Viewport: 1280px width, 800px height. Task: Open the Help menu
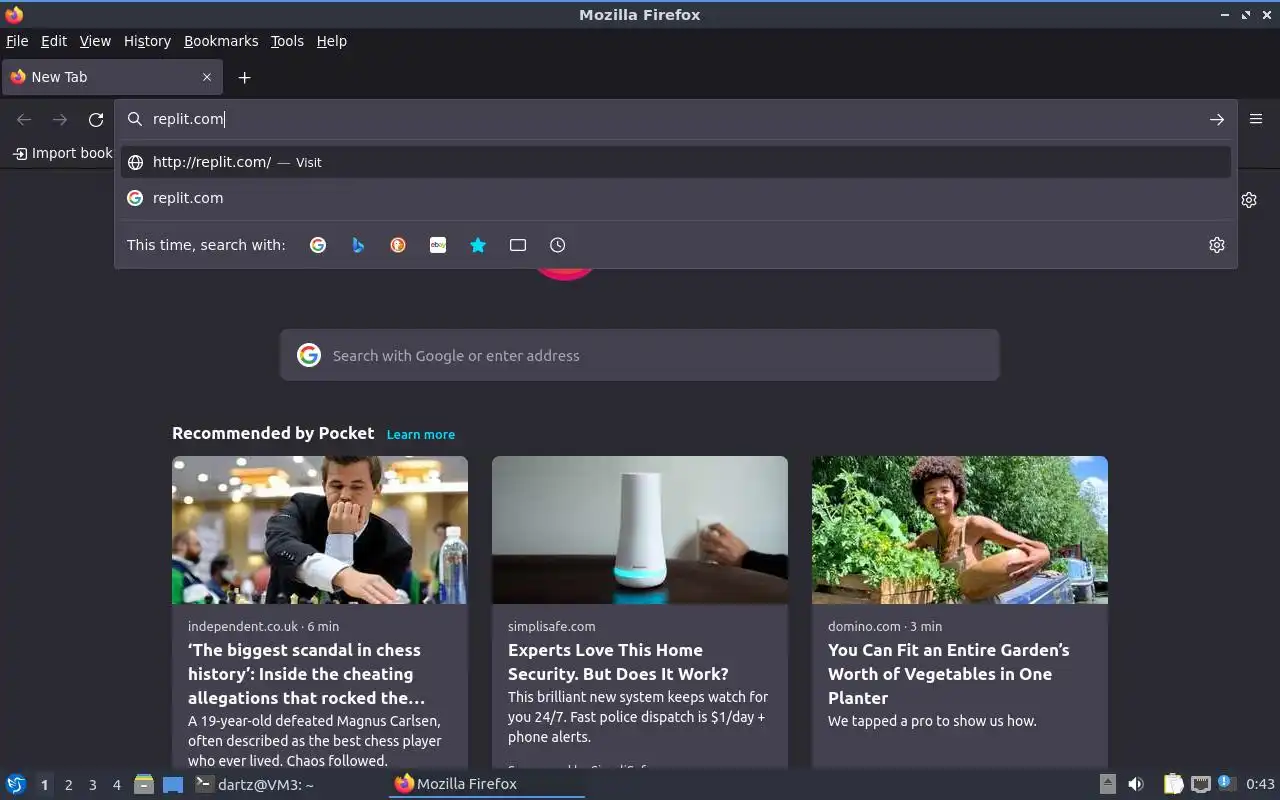click(x=332, y=41)
